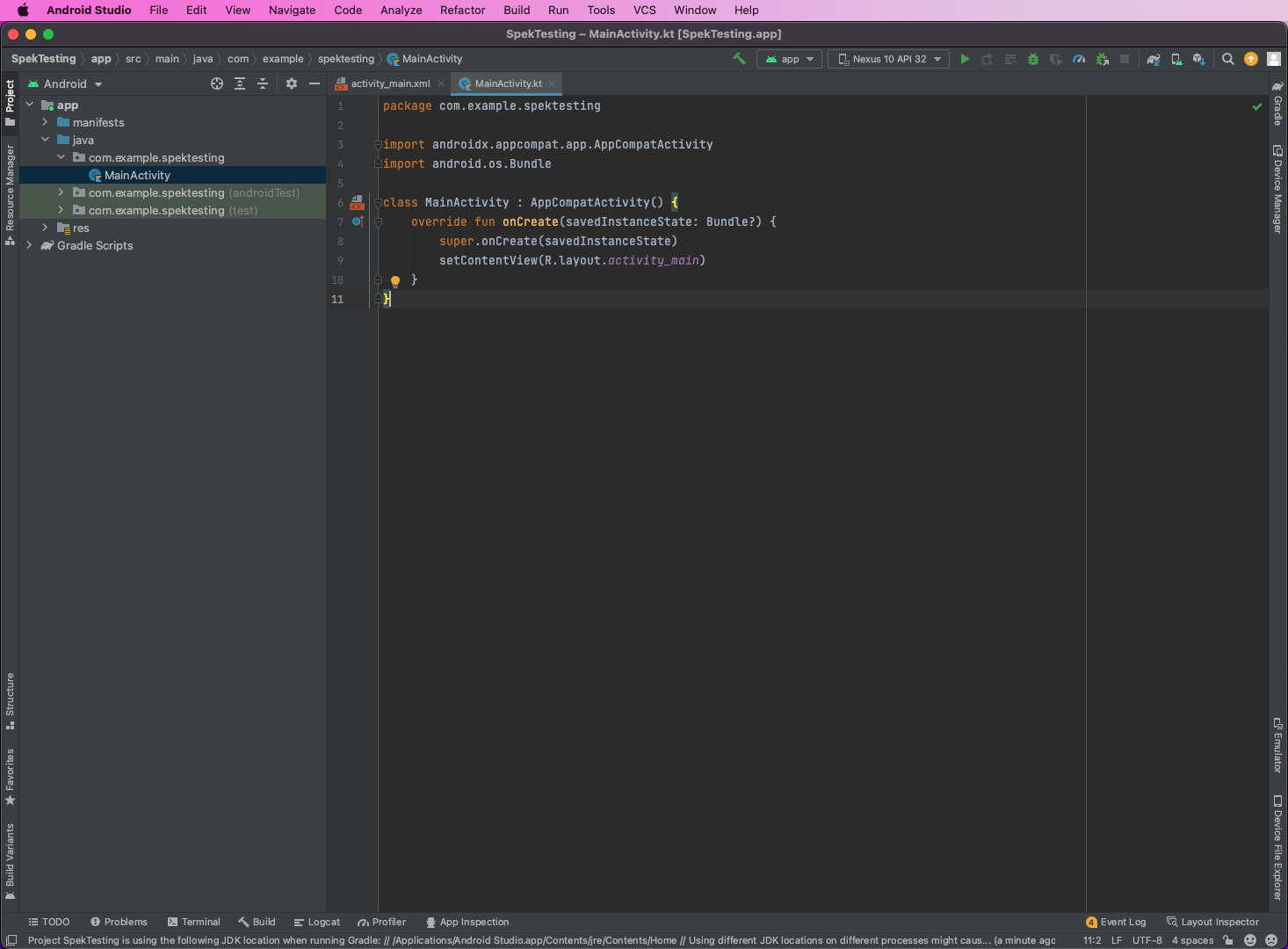Open the app run configuration dropdown

pos(789,59)
